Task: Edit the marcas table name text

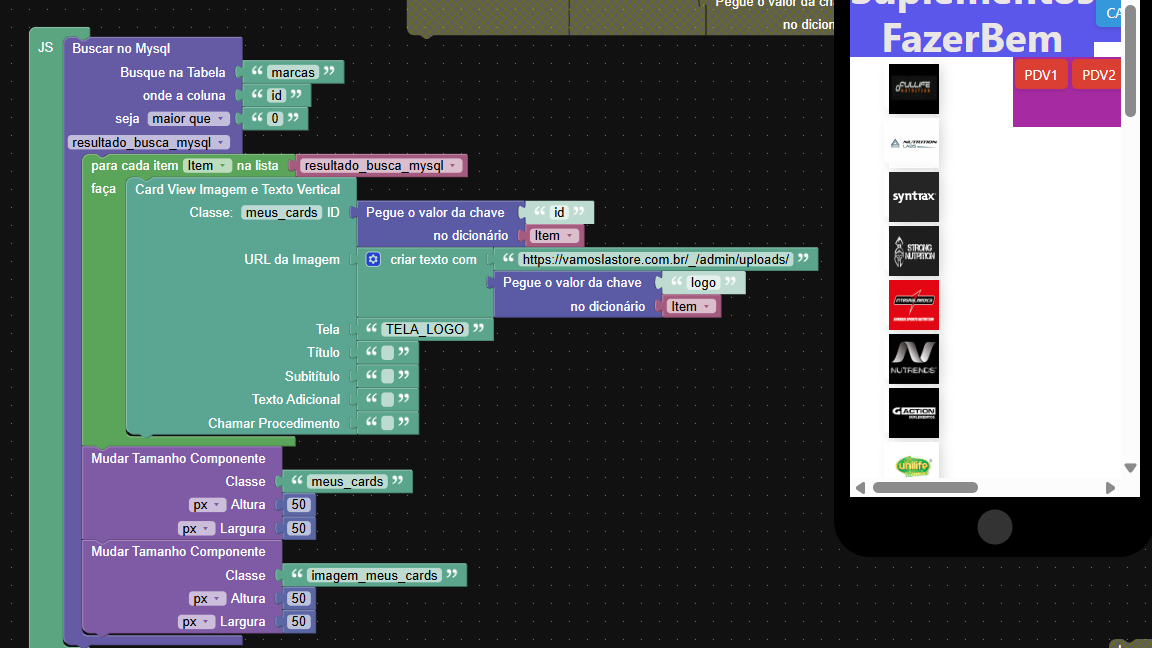Action: [x=292, y=72]
